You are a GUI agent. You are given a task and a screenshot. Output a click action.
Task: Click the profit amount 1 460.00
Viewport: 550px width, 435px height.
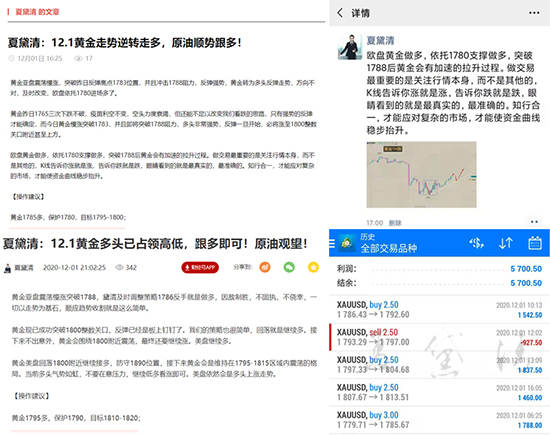click(530, 398)
